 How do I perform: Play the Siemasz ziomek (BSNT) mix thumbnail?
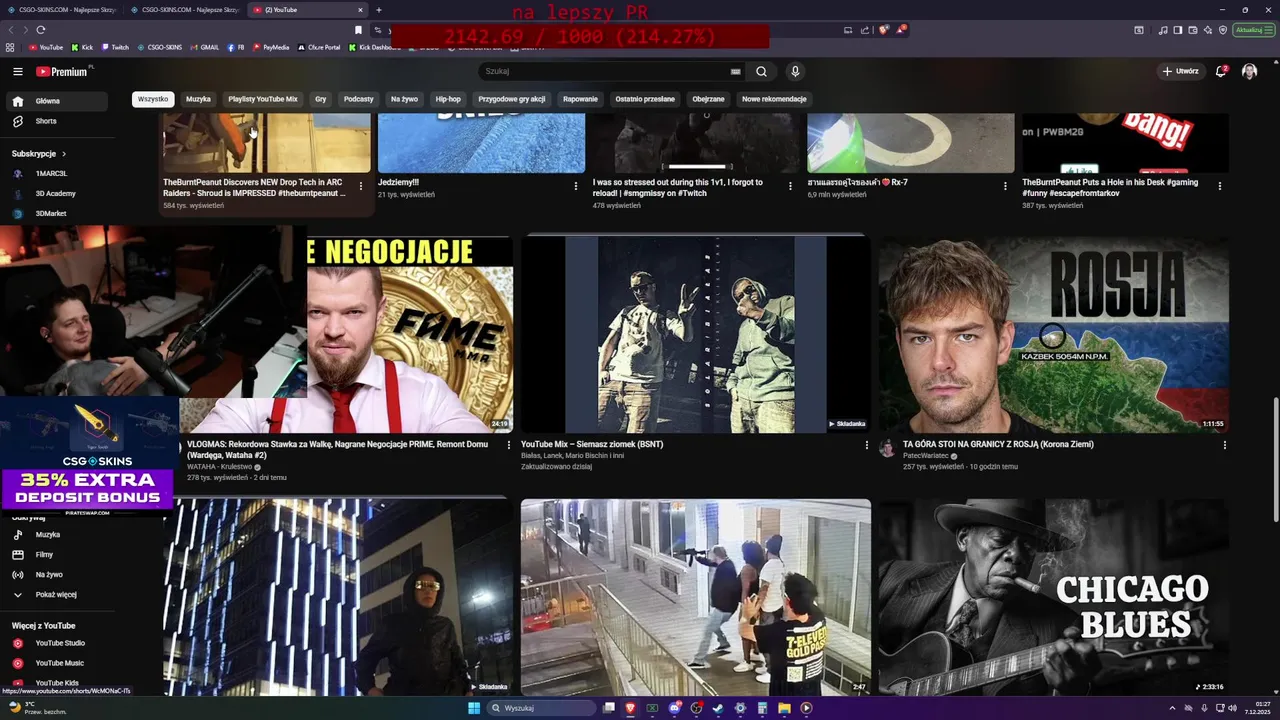(695, 334)
